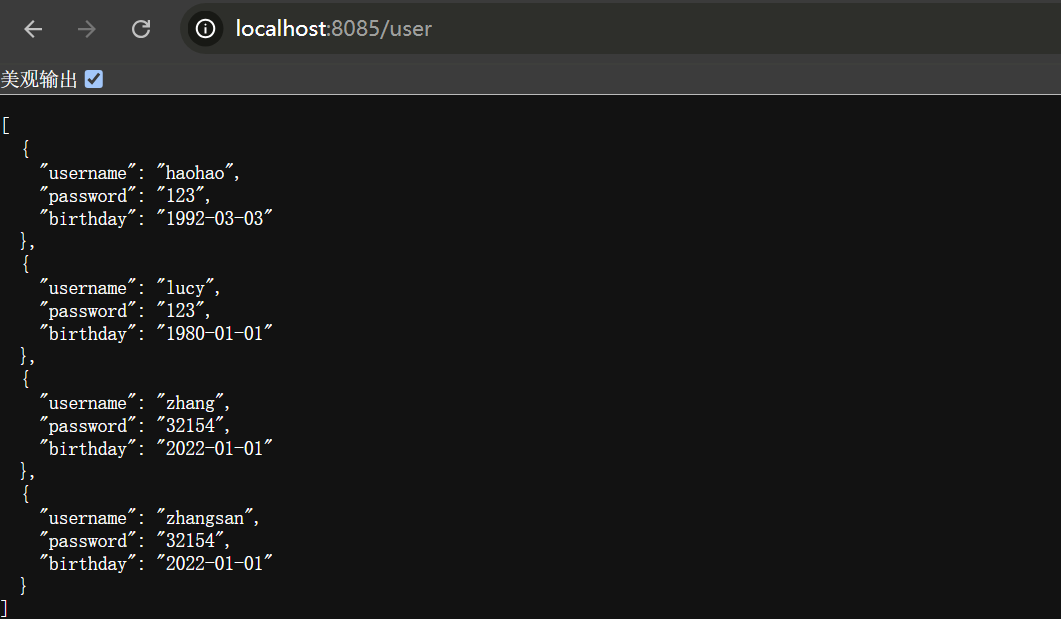1061x619 pixels.
Task: Click the 美观输出 label text
Action: click(39, 80)
